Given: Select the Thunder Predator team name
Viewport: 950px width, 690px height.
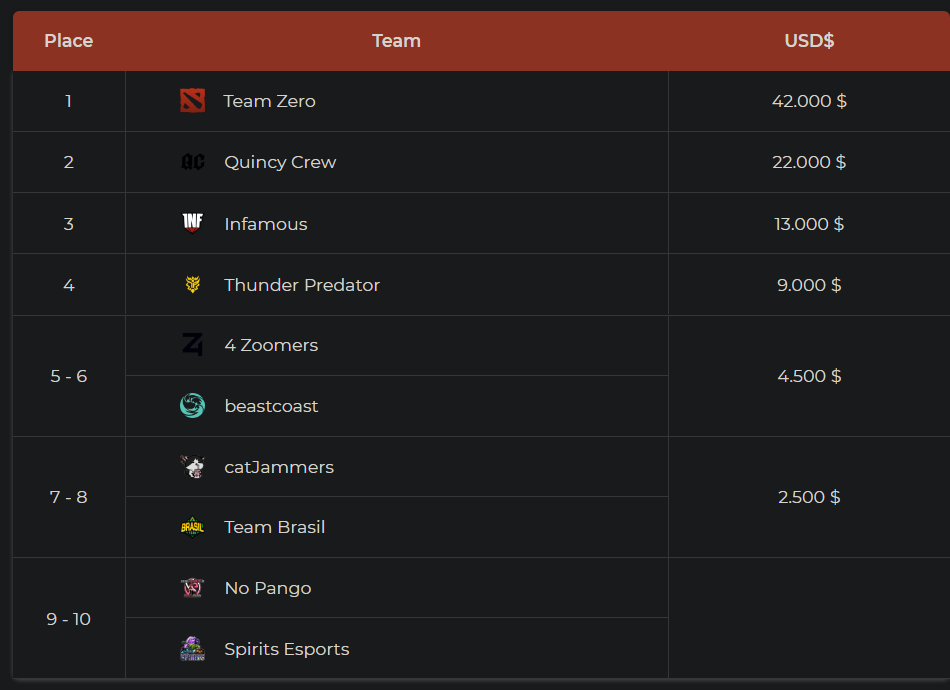Looking at the screenshot, I should pos(302,285).
